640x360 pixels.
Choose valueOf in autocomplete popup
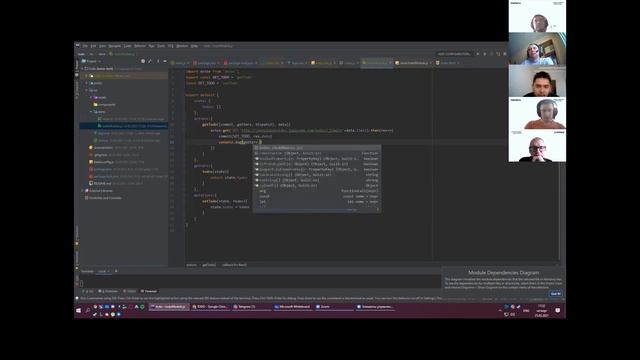[317, 185]
